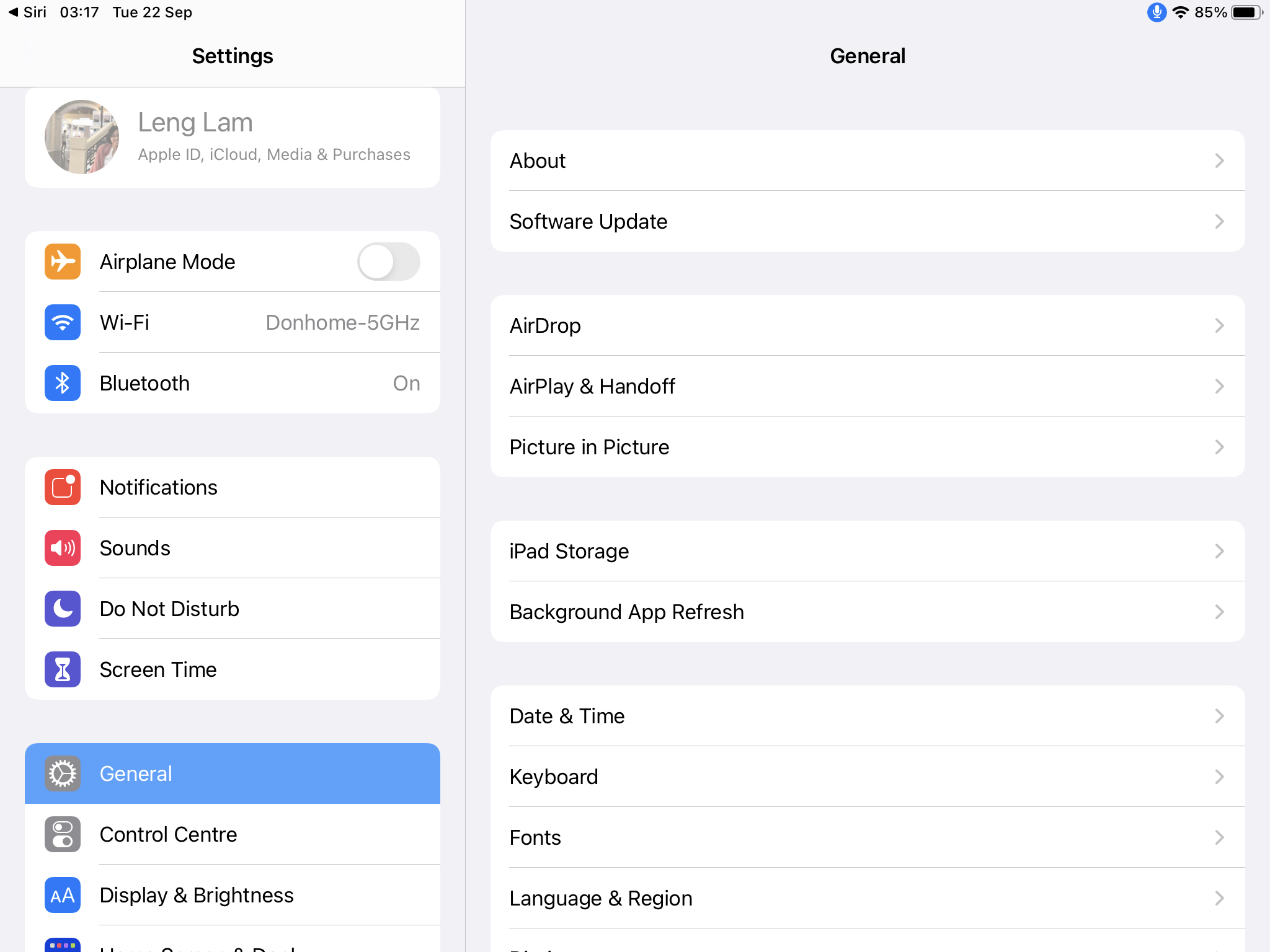Tap the Bluetooth icon in sidebar
Image resolution: width=1270 pixels, height=952 pixels.
[x=63, y=383]
